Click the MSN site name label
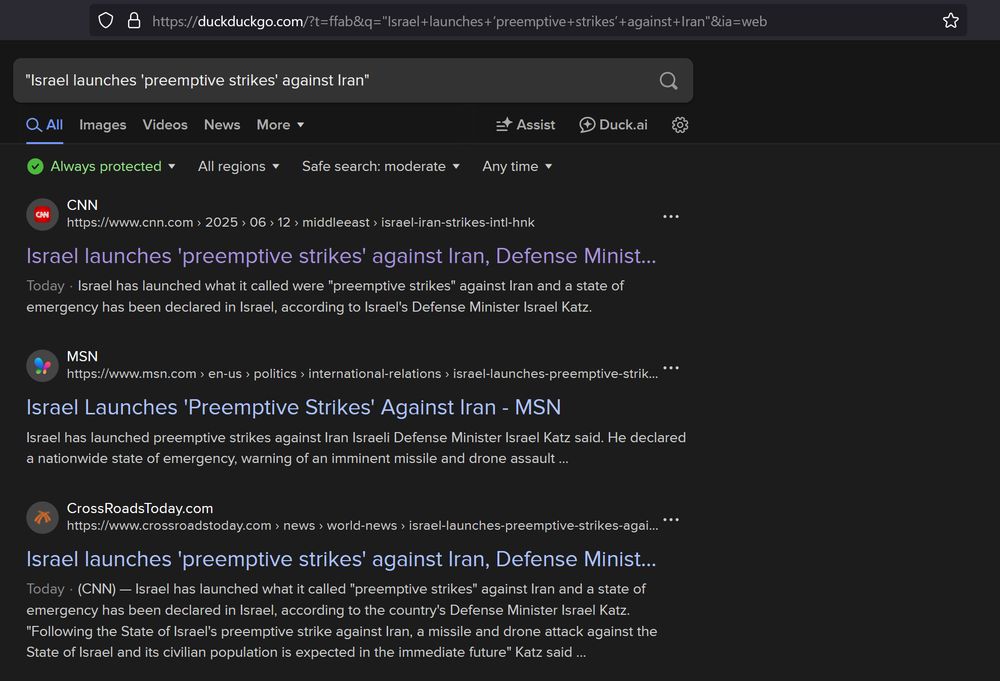 (x=82, y=356)
